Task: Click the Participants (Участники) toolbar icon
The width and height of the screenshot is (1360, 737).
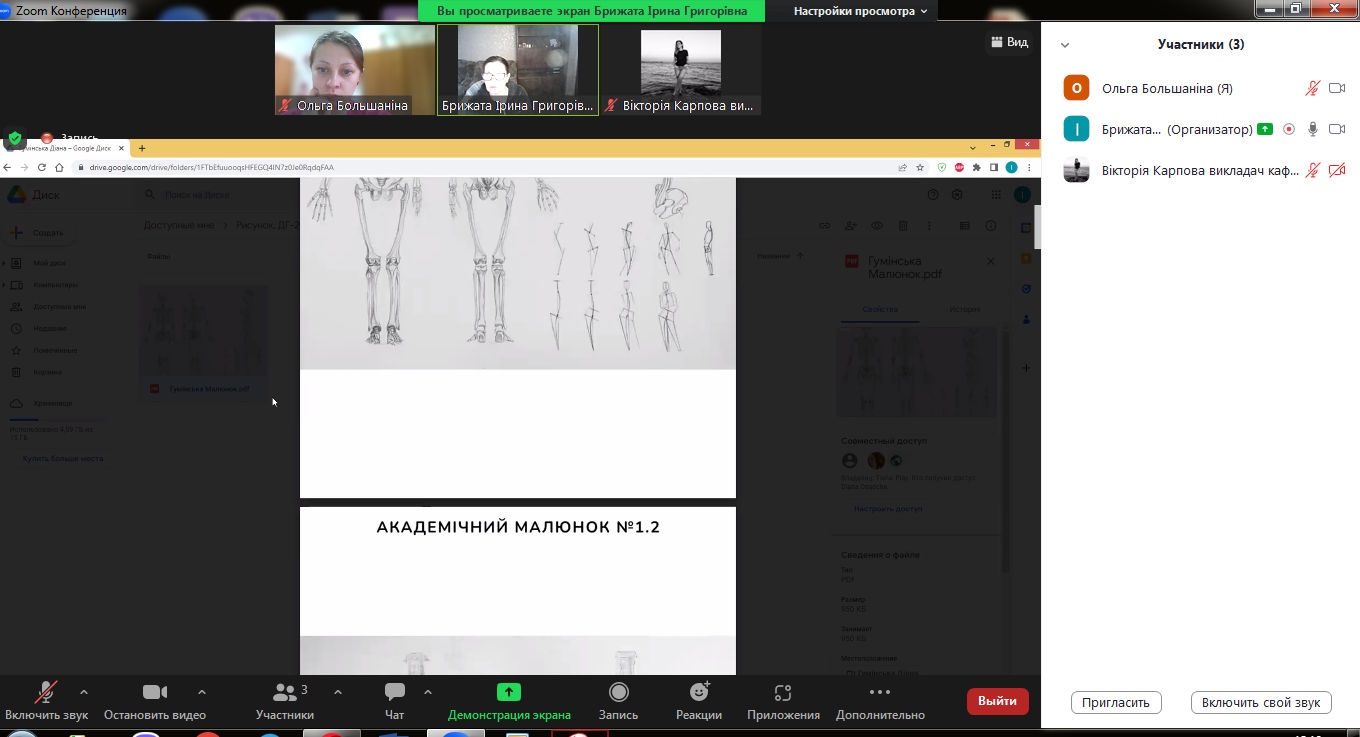Action: tap(285, 693)
